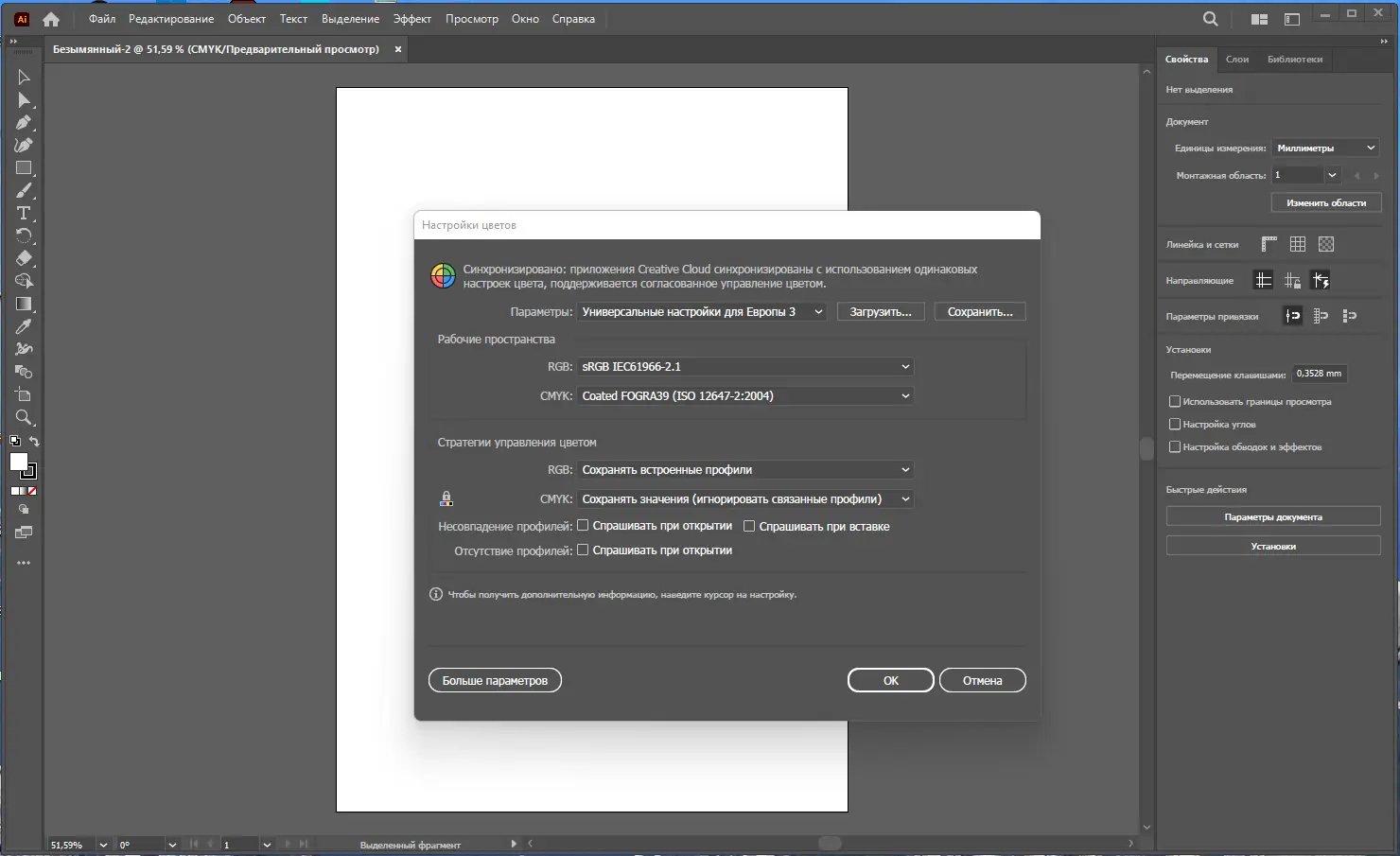The width and height of the screenshot is (1400, 856).
Task: Open the Единицы измерения dropdown
Action: (x=1325, y=148)
